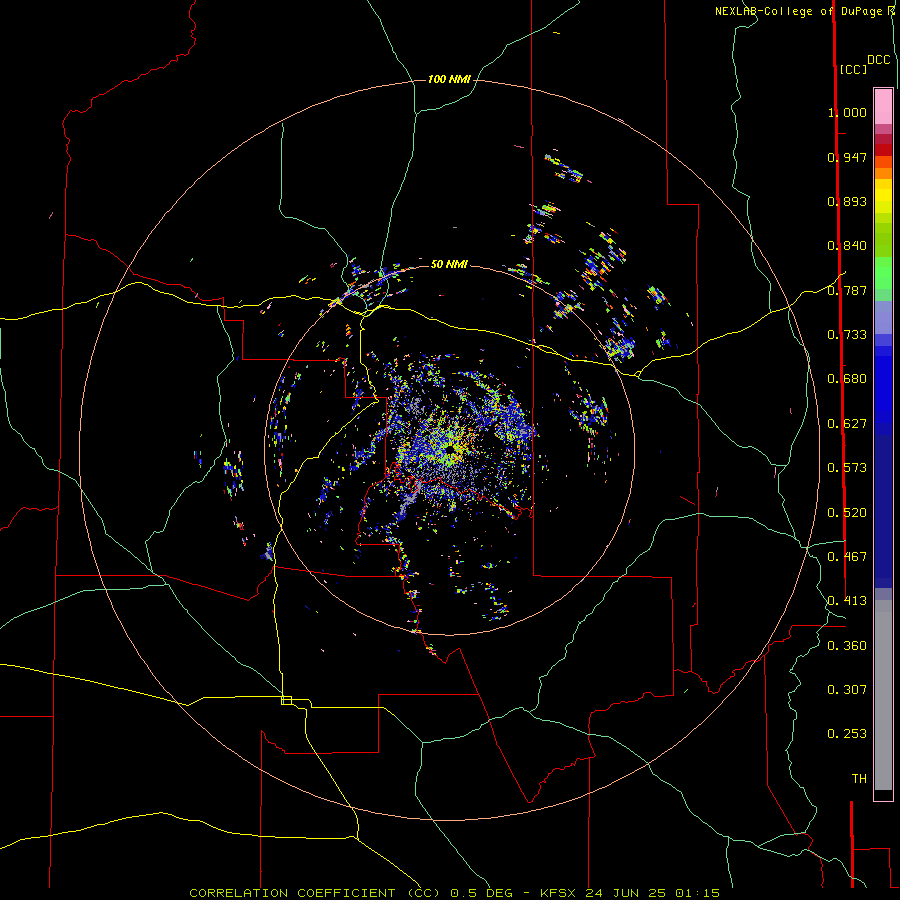Click the 0.307 scale value
Screen dimensions: 900x900
pyautogui.click(x=847, y=690)
